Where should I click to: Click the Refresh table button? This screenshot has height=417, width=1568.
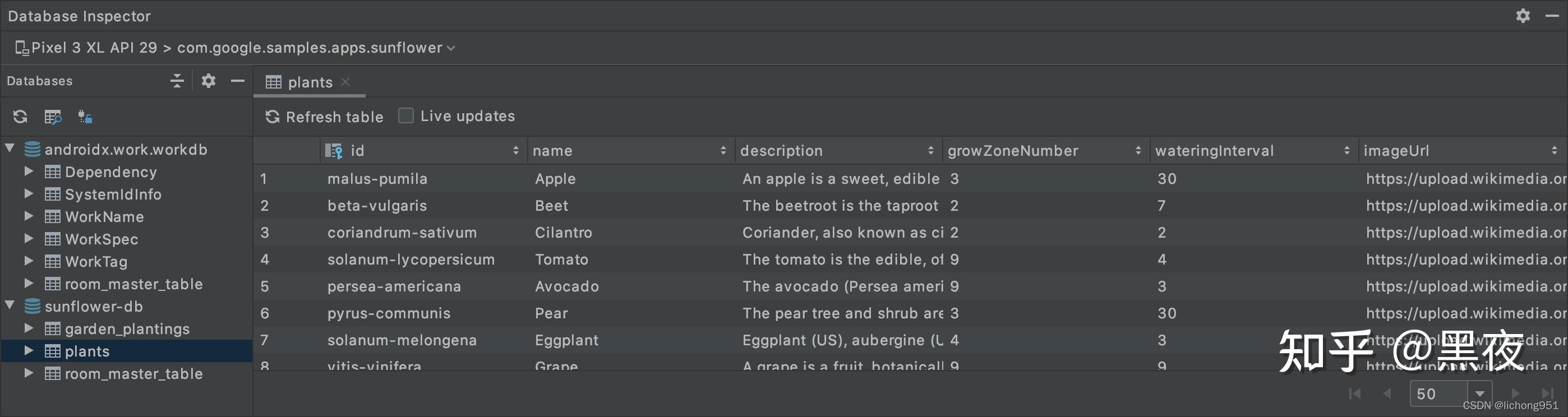pos(323,116)
